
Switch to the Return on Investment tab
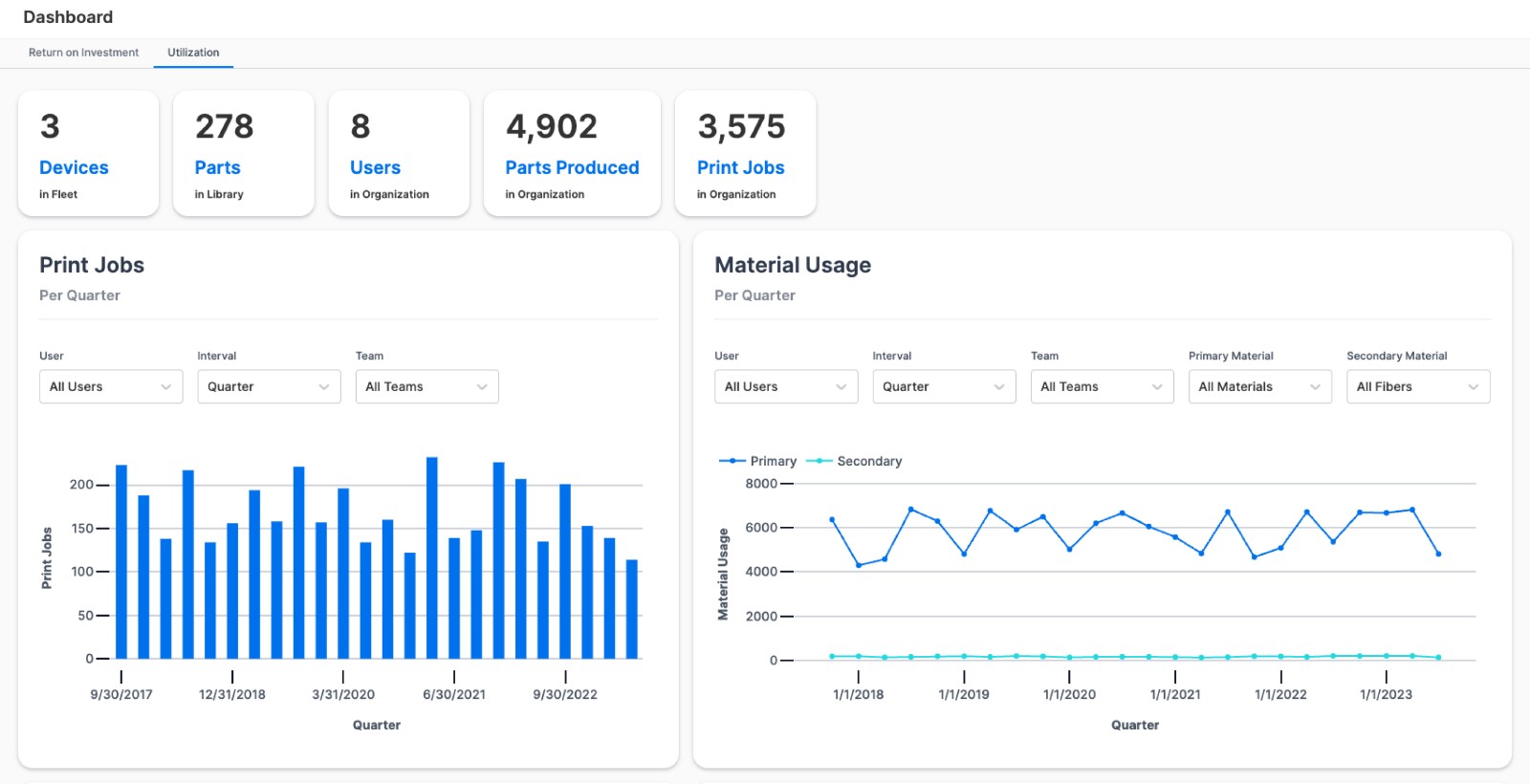pos(83,53)
